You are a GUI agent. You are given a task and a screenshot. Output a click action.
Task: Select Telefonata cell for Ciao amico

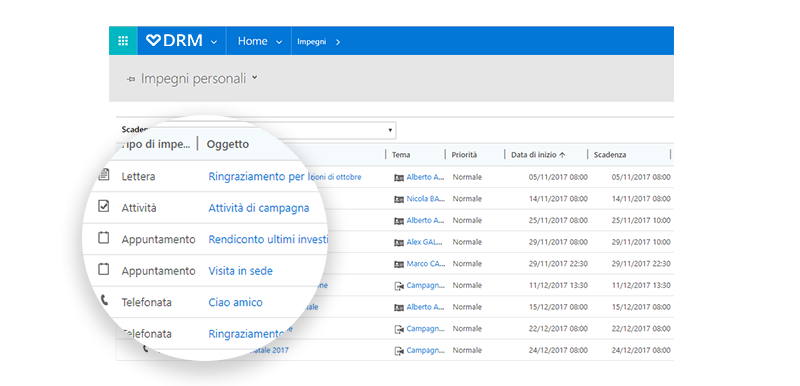point(146,302)
